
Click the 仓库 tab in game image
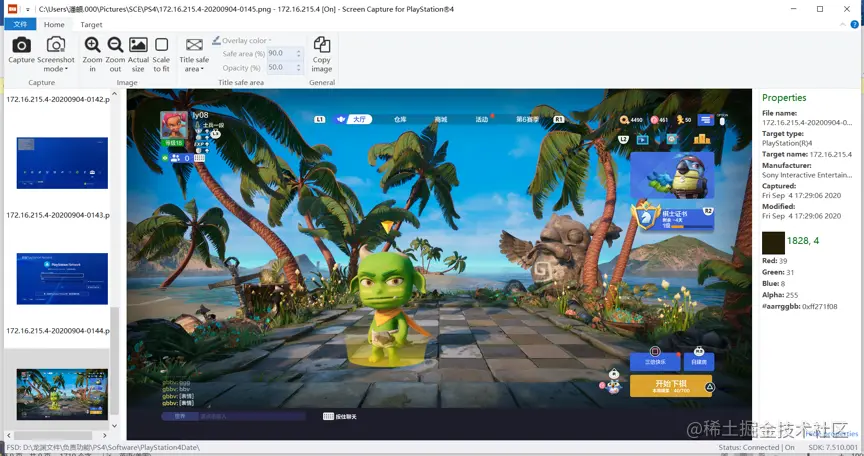point(400,119)
